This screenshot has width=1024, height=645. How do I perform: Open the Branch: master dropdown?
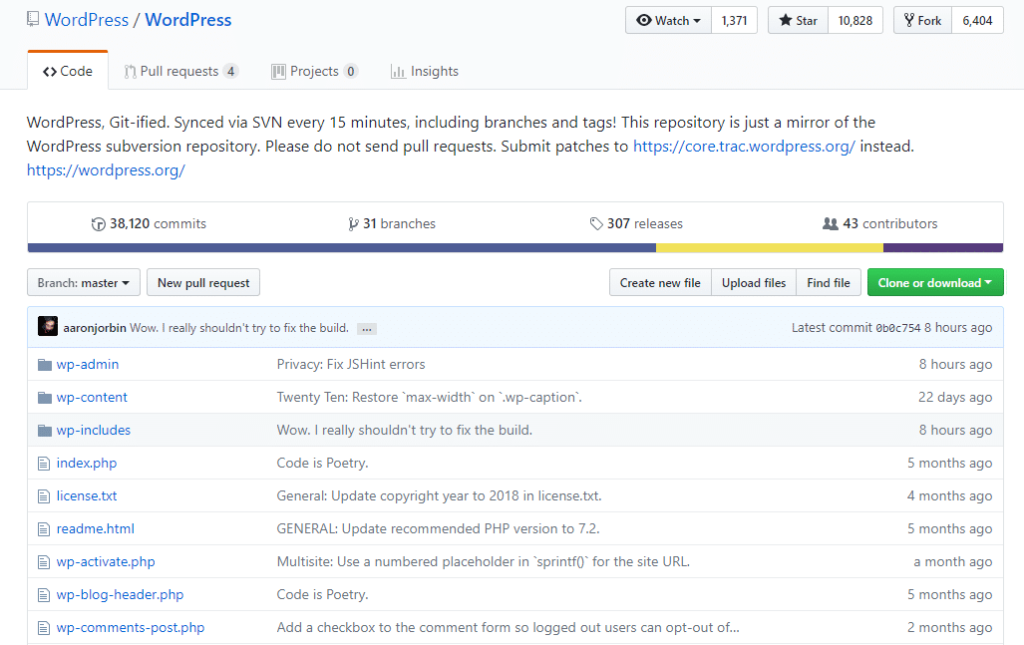83,282
